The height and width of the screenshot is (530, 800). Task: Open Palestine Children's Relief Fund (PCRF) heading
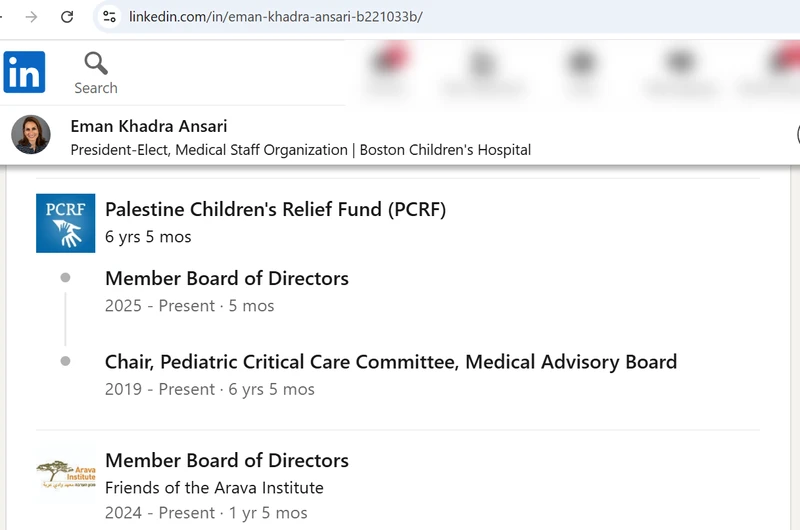(275, 209)
